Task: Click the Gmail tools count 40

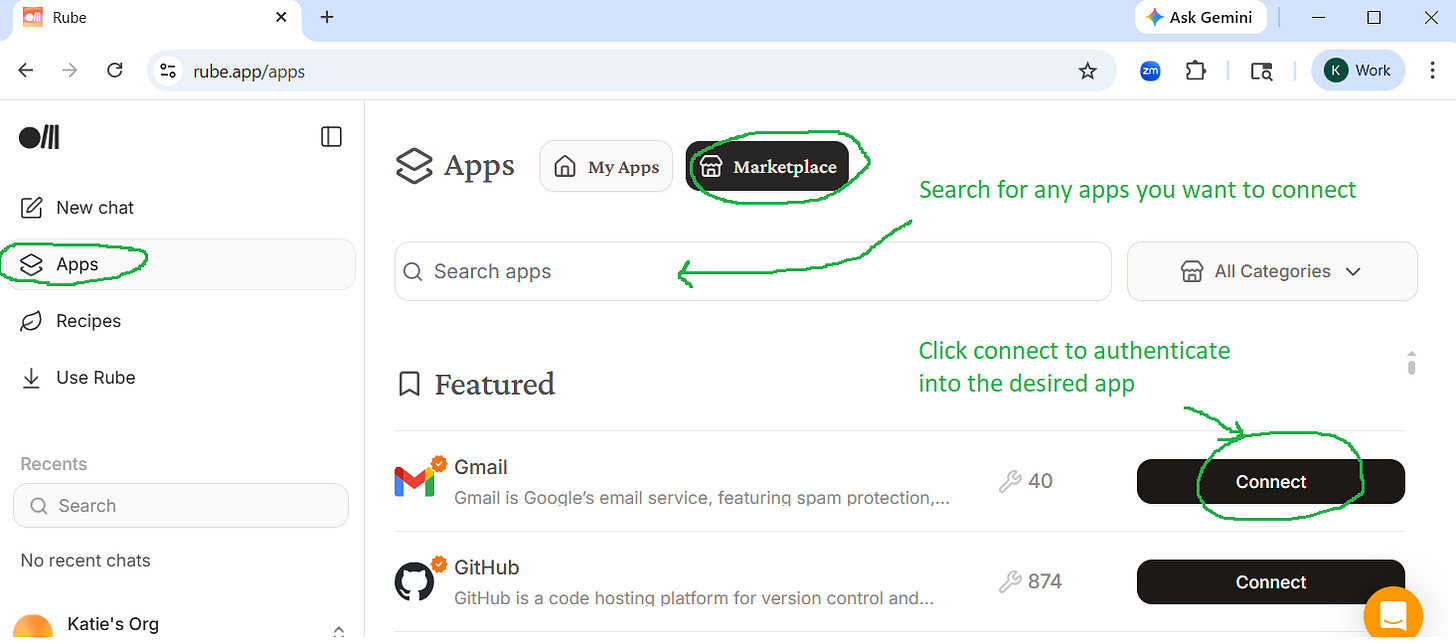Action: pos(1040,481)
